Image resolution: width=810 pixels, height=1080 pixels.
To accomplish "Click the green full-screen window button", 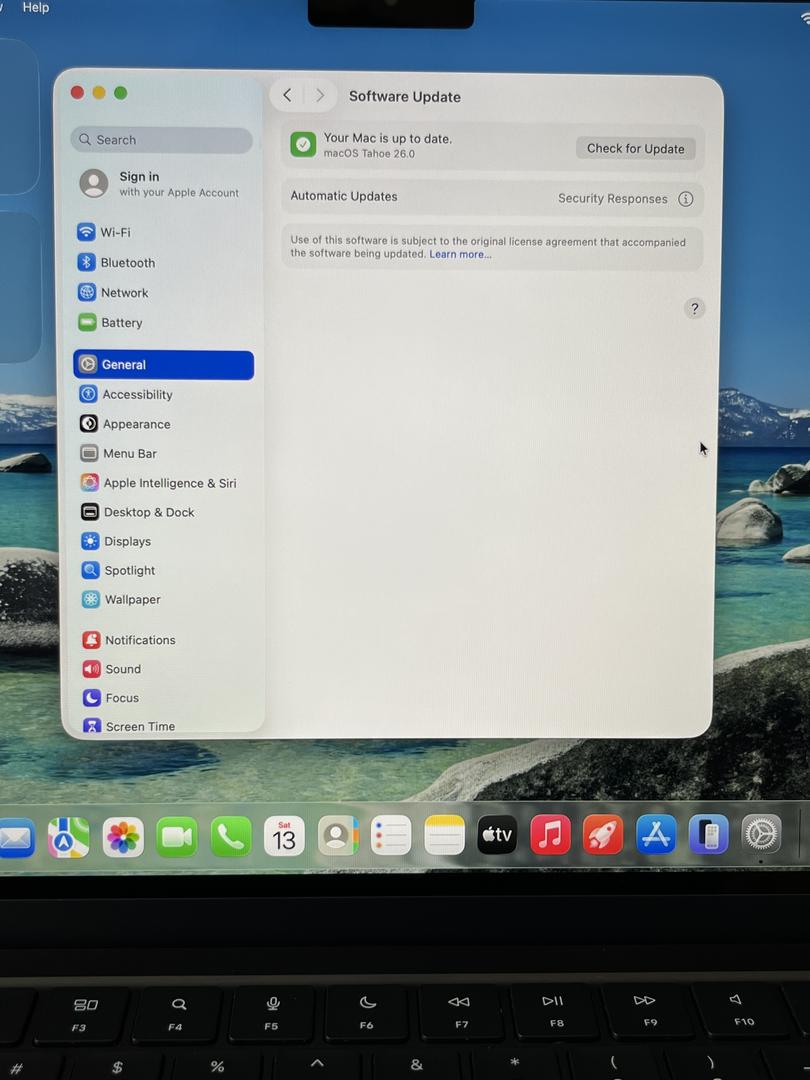I will pos(121,92).
